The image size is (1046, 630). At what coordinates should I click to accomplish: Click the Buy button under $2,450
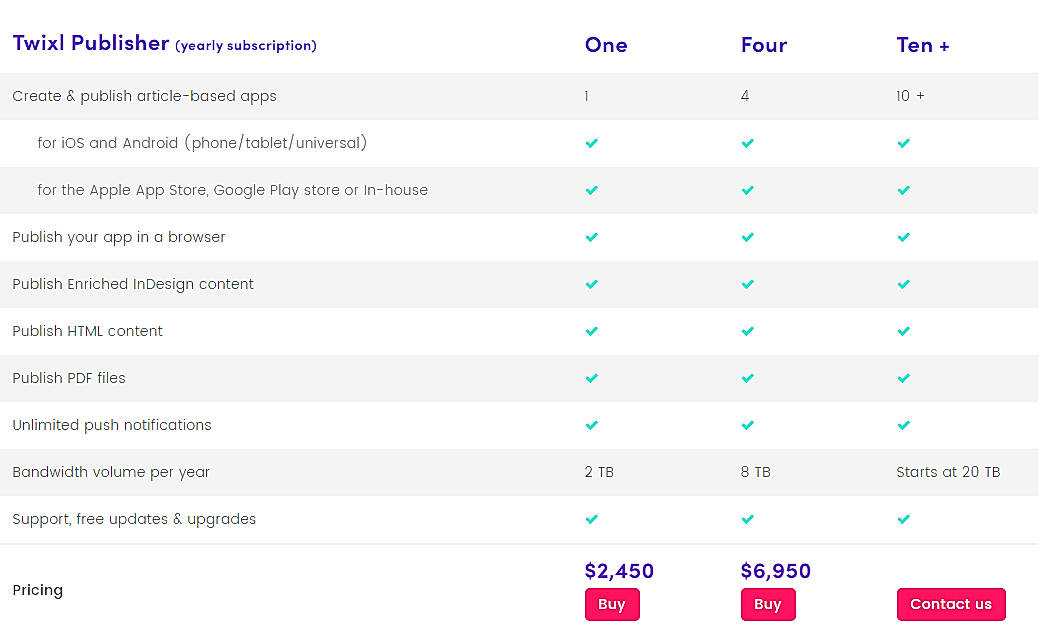coord(612,604)
